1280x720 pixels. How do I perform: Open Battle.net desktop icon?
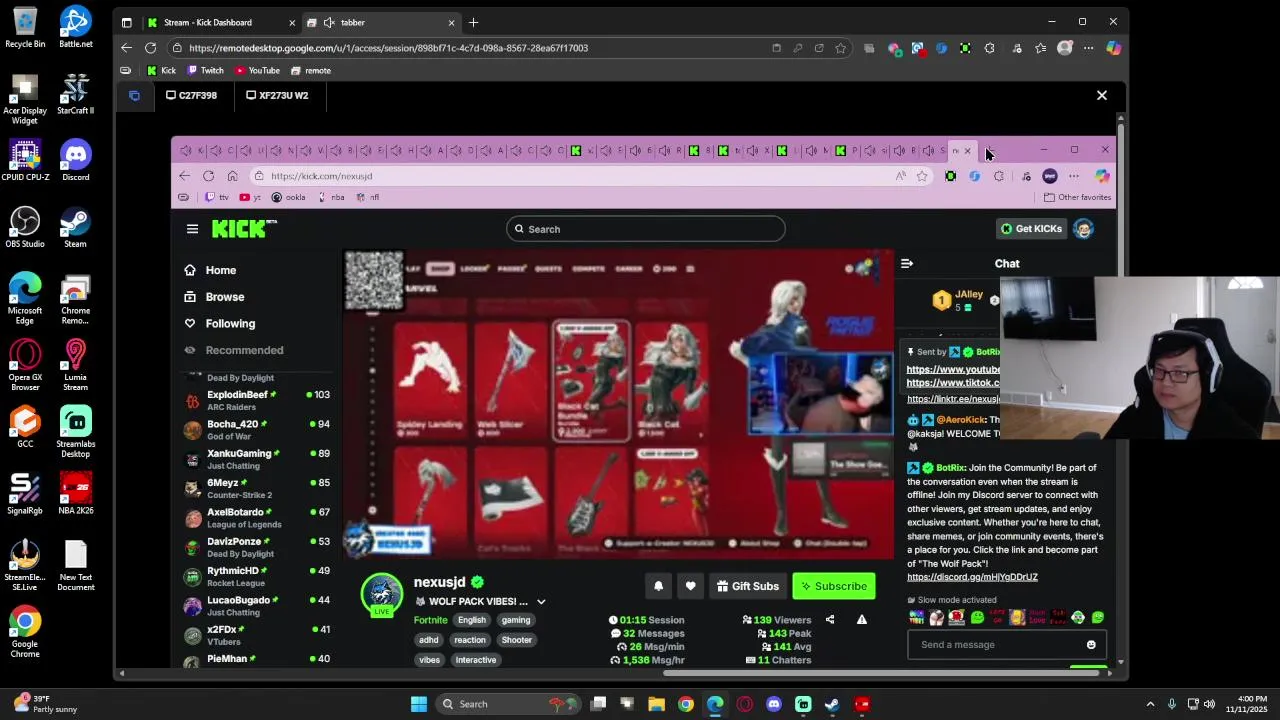coord(75,27)
